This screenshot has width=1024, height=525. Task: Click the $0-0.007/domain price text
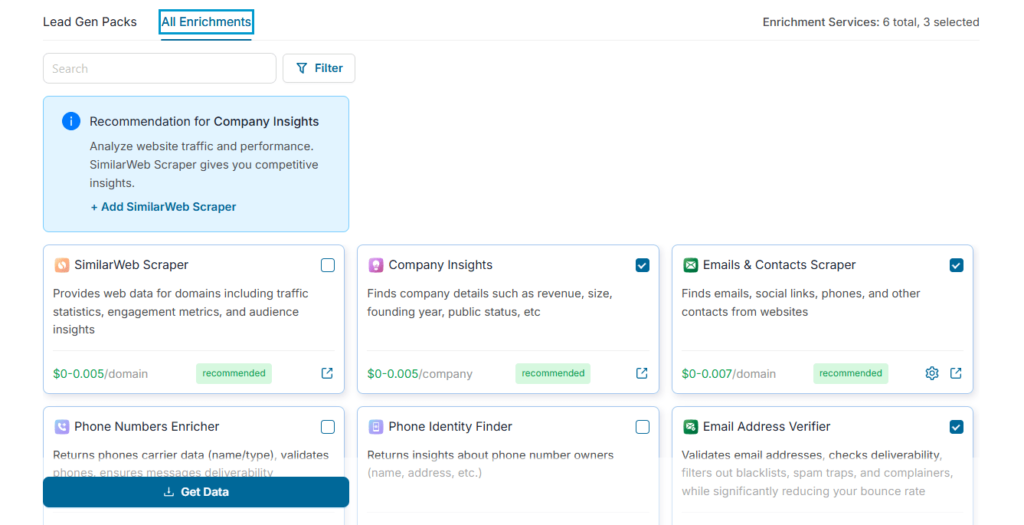click(729, 374)
